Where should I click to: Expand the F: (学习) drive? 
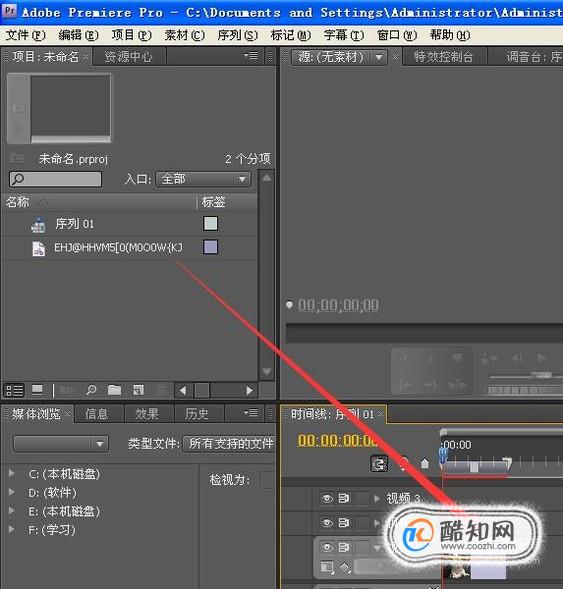click(12, 529)
